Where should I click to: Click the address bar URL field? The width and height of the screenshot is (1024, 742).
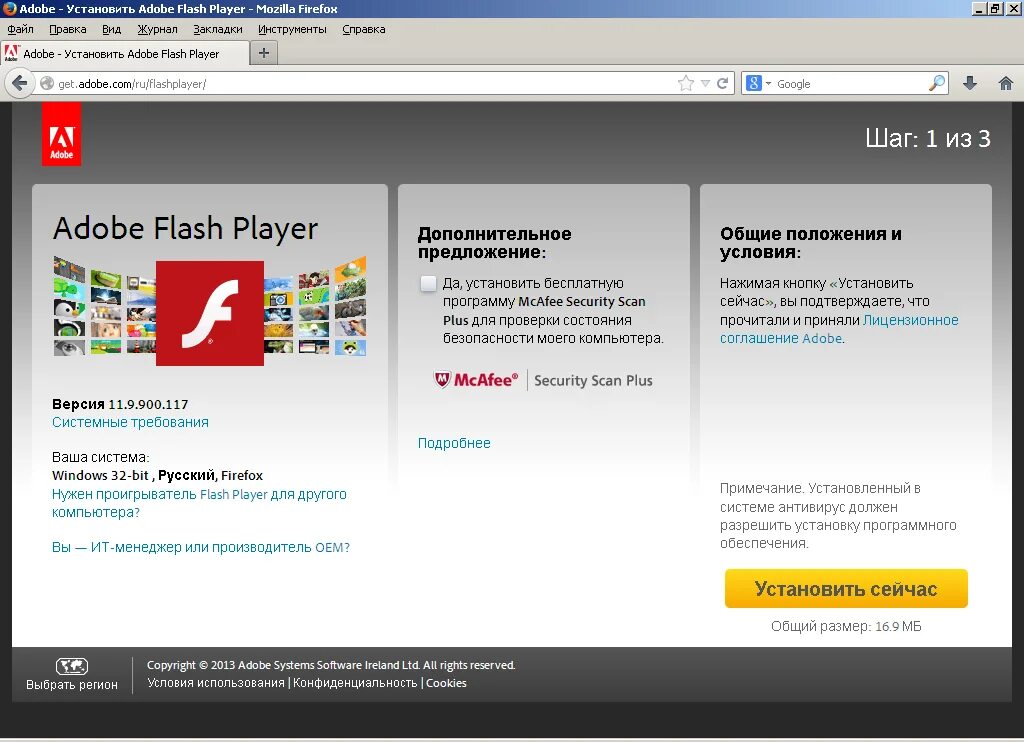366,84
